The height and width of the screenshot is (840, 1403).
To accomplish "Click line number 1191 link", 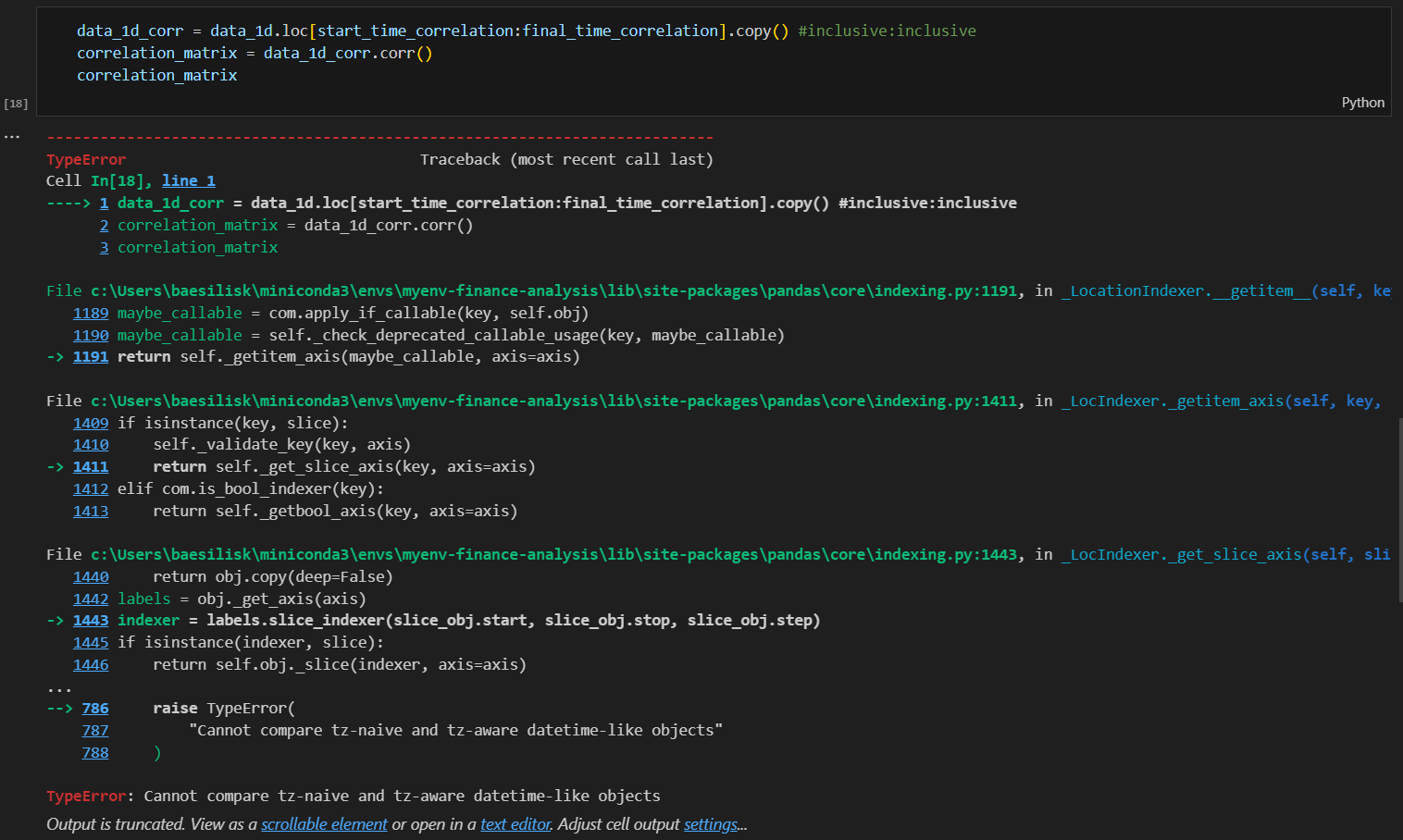I will (x=91, y=357).
